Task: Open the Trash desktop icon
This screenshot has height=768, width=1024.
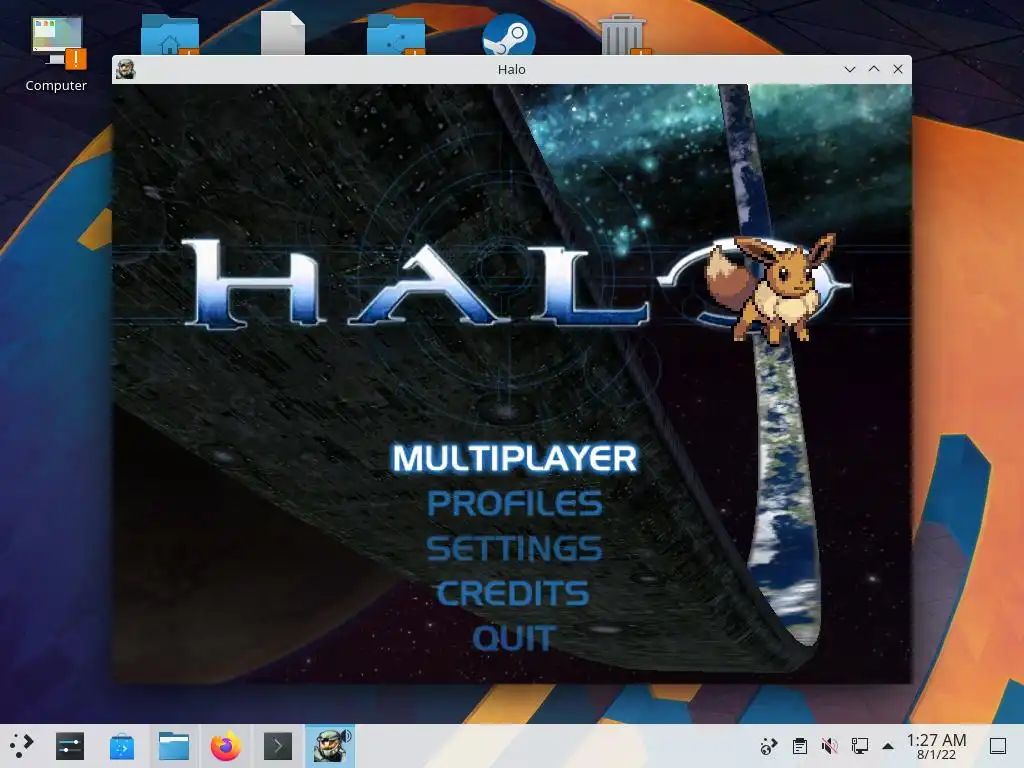Action: [622, 35]
